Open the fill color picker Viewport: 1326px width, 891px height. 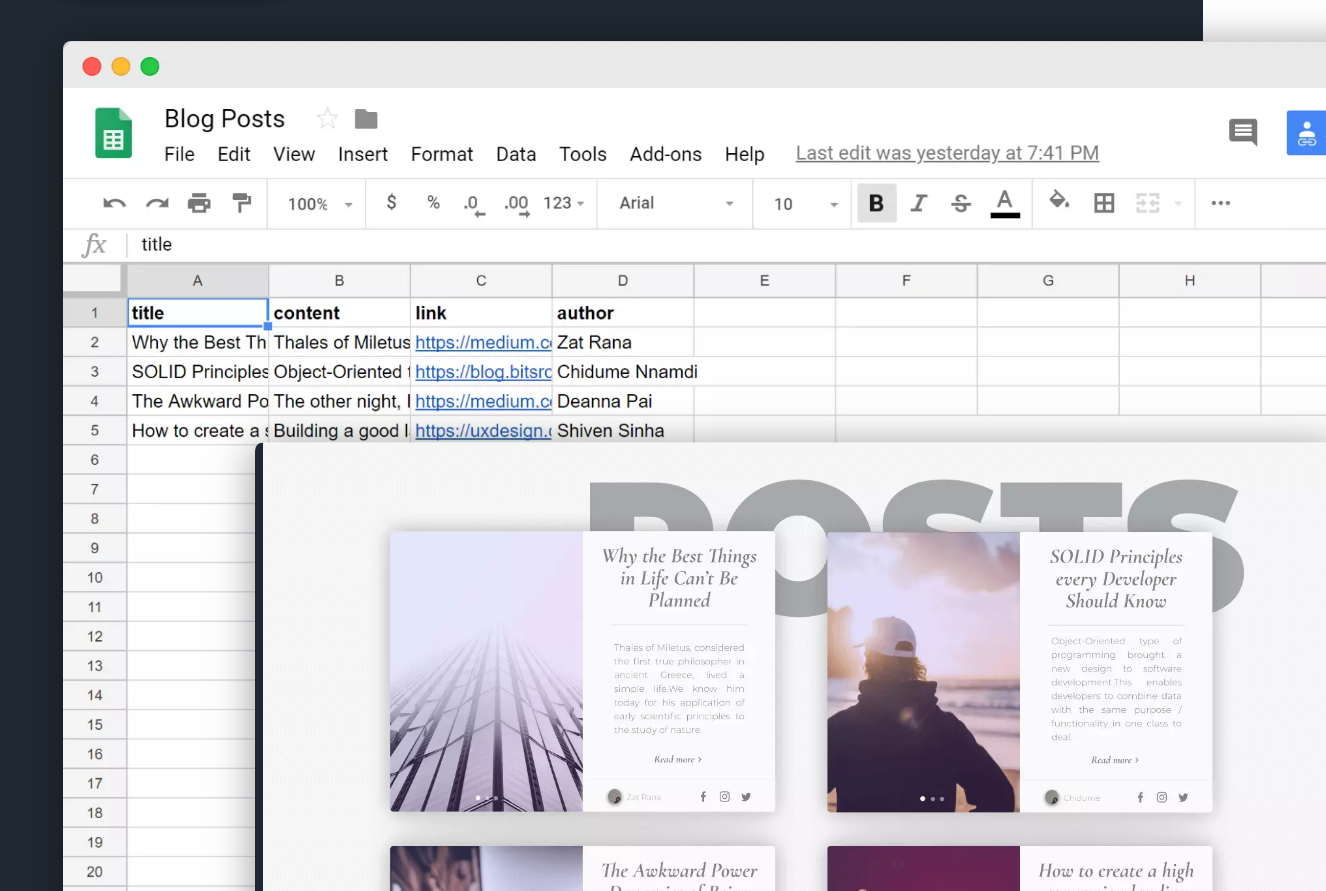tap(1059, 201)
